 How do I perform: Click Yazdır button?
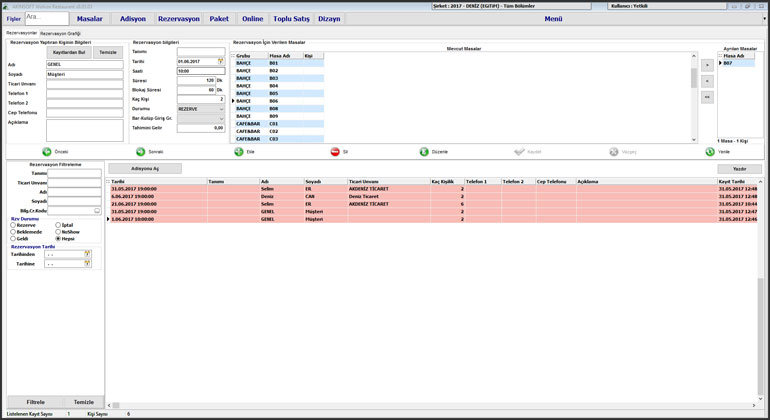tap(740, 168)
